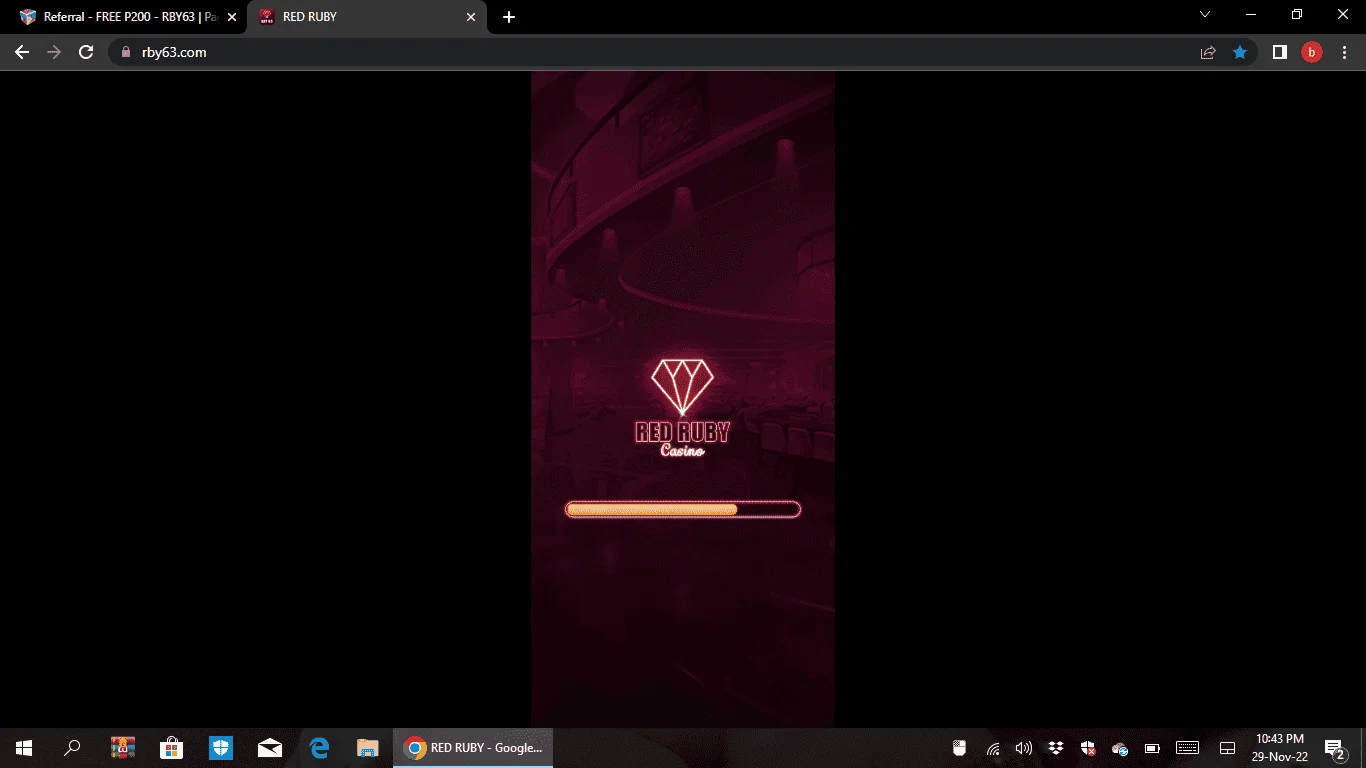1366x768 pixels.
Task: Click the browser forward arrow
Action: [54, 52]
